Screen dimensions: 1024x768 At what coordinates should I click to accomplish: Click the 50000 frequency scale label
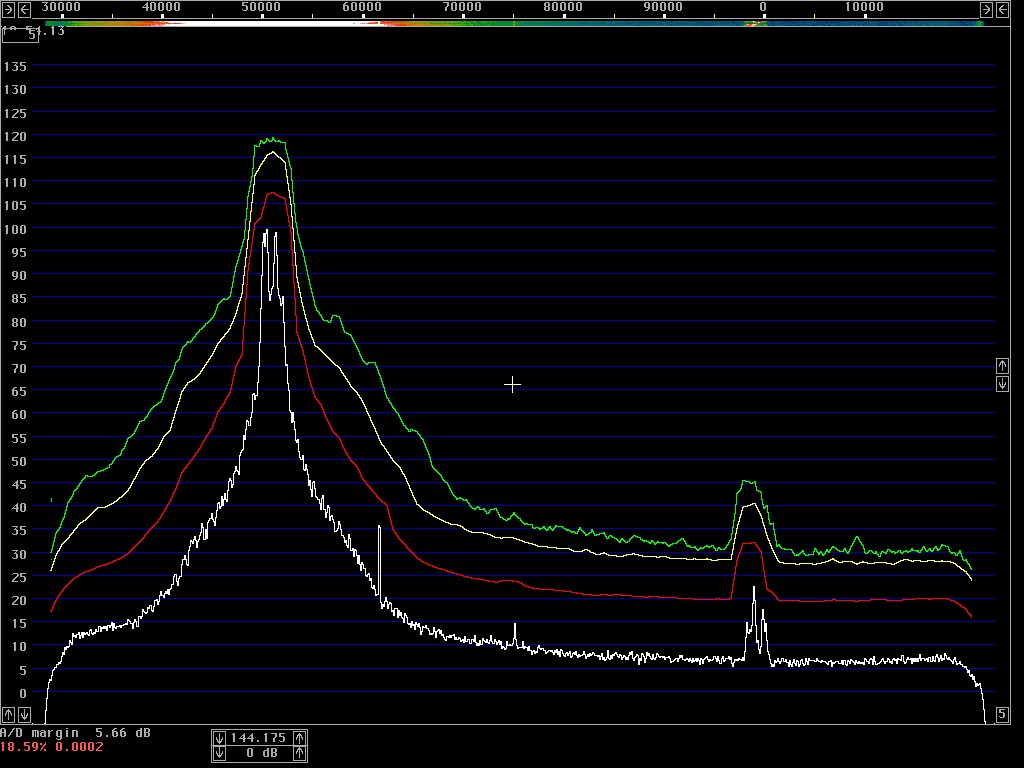click(261, 7)
